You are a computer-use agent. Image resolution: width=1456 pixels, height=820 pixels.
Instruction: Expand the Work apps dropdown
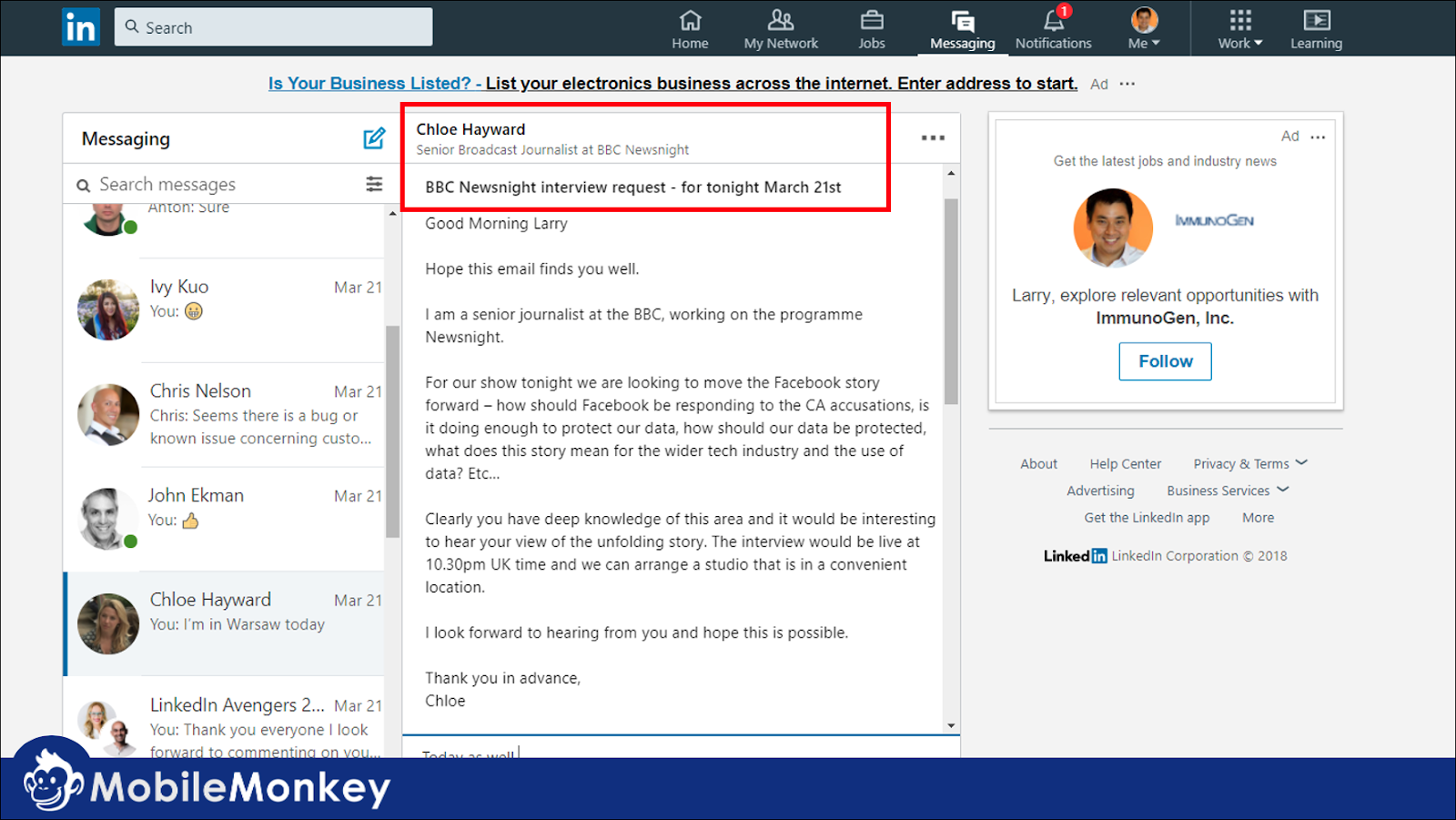(1240, 29)
